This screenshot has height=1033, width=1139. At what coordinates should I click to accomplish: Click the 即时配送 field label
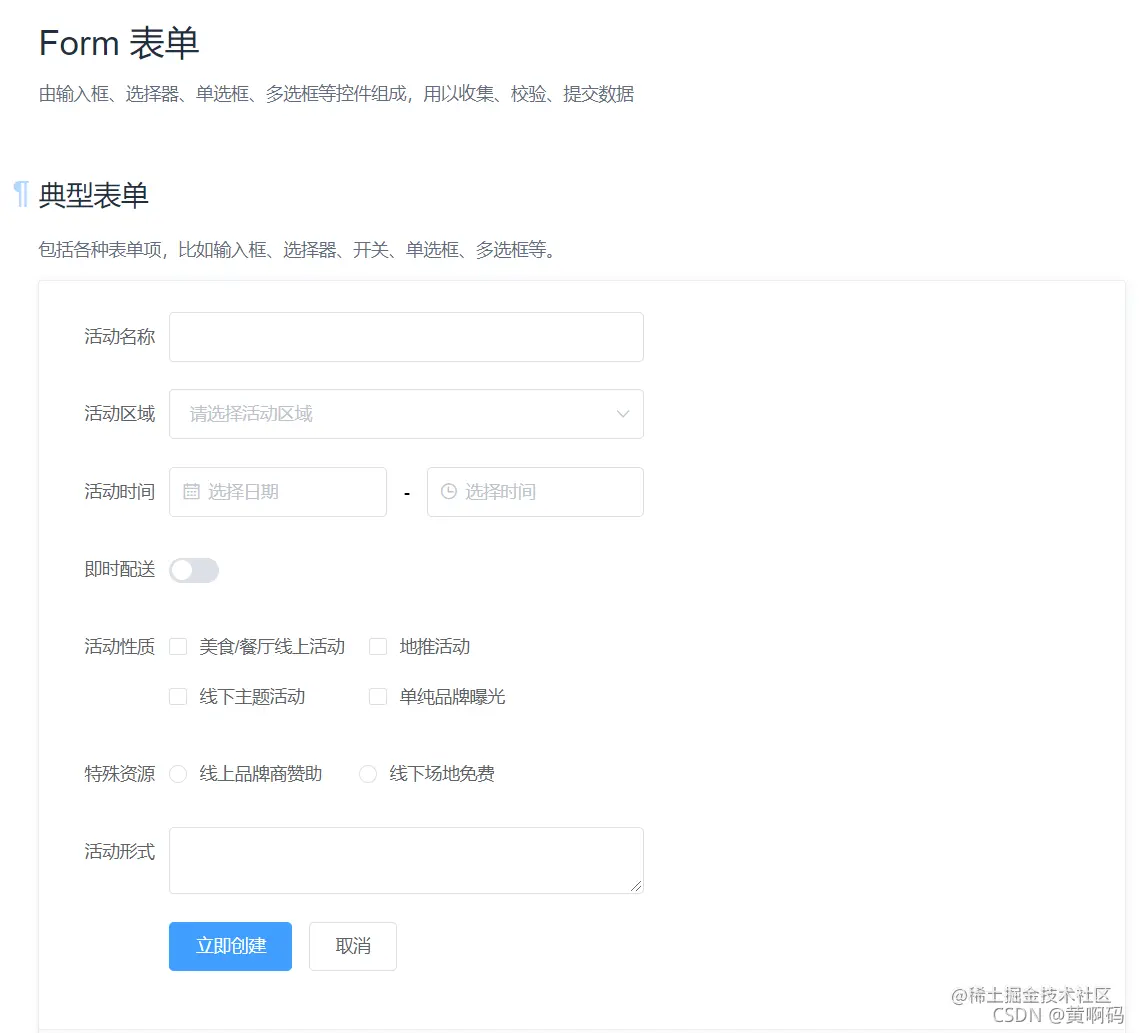pos(120,570)
